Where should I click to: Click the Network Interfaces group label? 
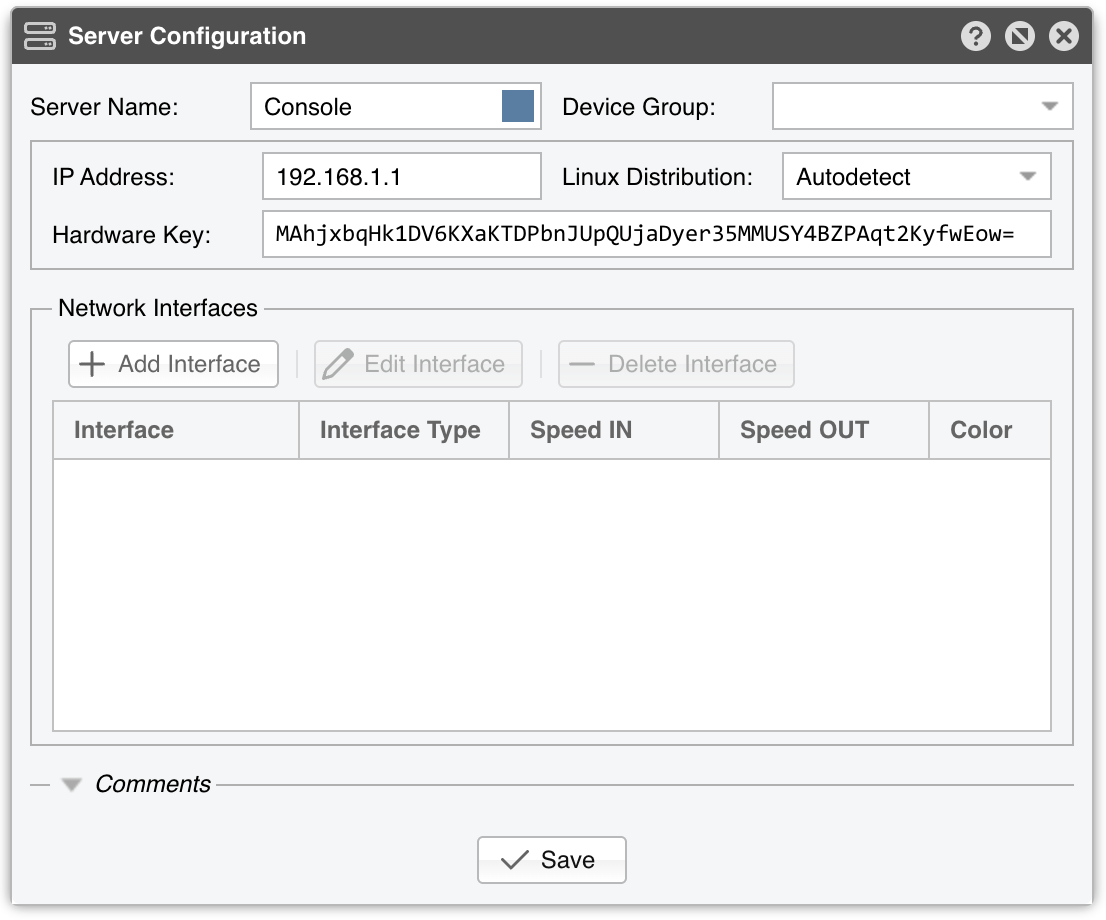point(158,308)
